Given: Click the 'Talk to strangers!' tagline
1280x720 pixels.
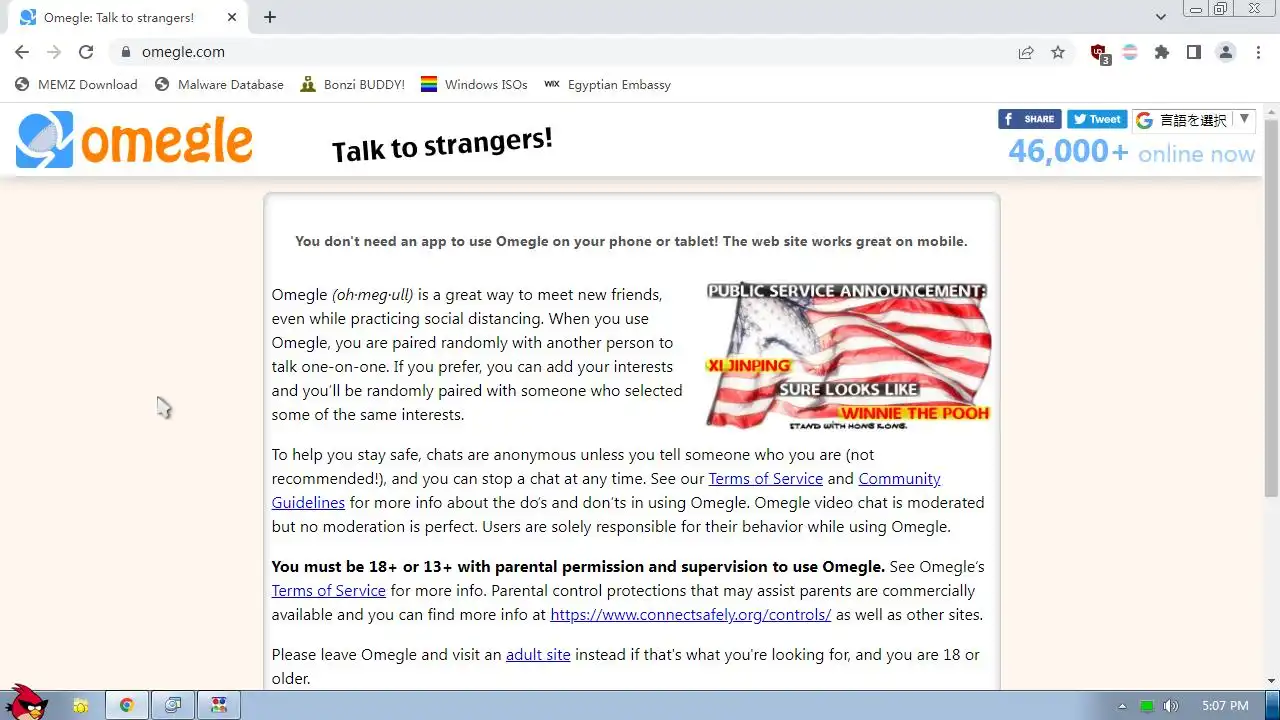Looking at the screenshot, I should (442, 145).
